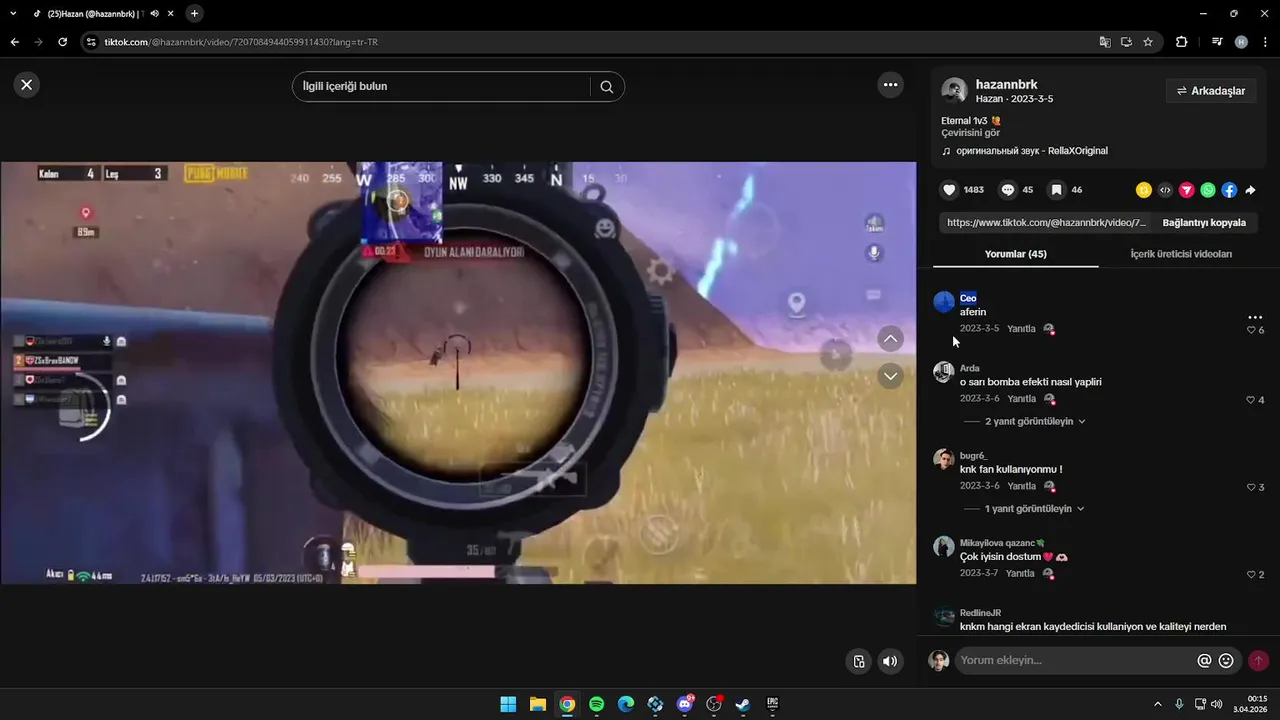Open Discord from taskbar
This screenshot has width=1280, height=720.
pyautogui.click(x=685, y=704)
